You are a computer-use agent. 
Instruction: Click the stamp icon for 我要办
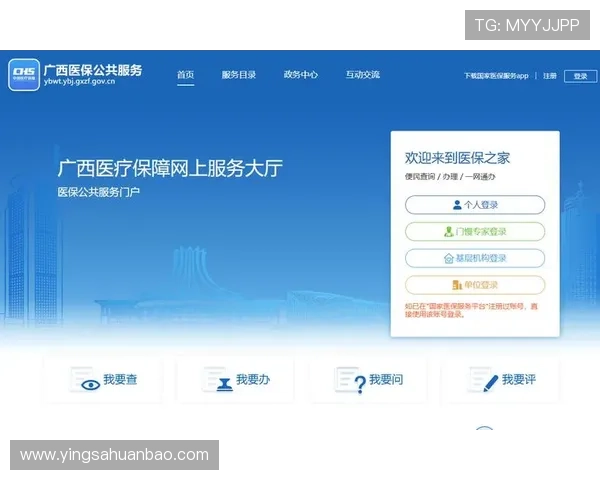tap(225, 384)
